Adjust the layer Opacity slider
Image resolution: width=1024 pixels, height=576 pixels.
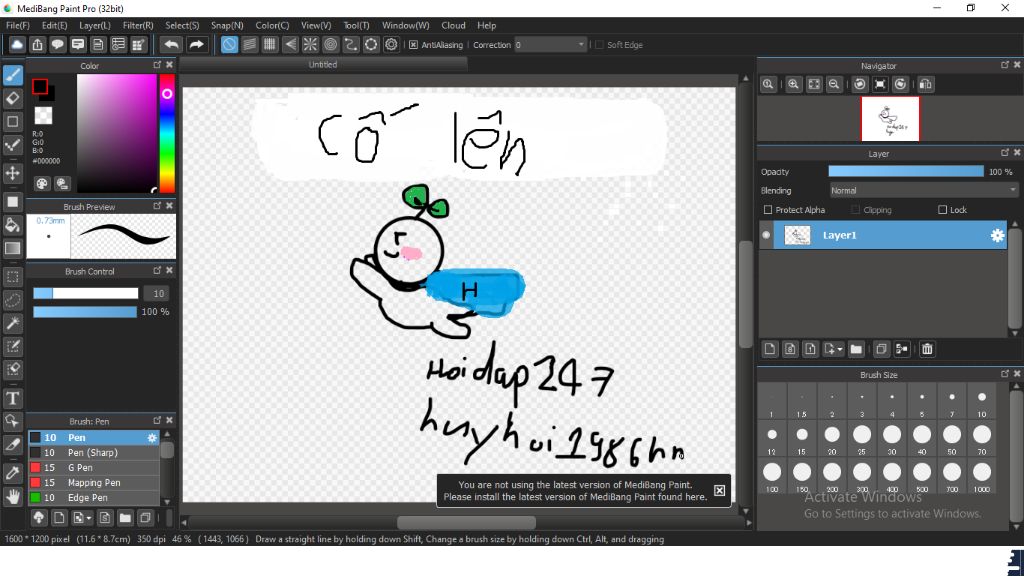coord(906,171)
